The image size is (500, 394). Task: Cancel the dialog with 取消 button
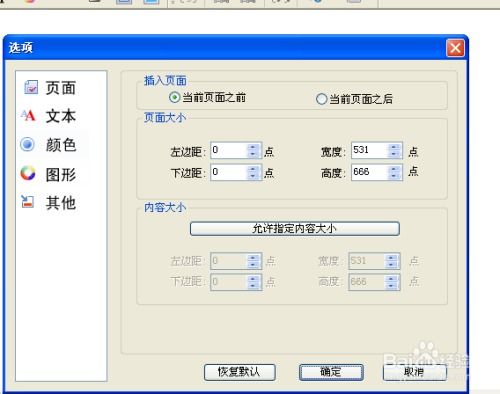click(414, 372)
